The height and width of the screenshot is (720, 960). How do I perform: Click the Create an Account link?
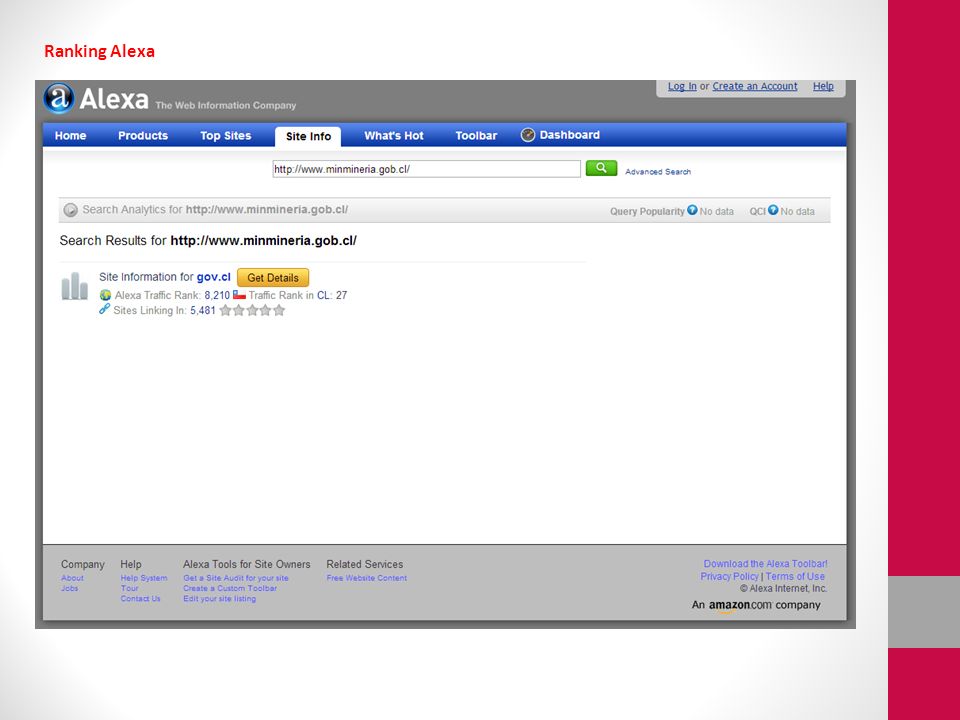click(x=755, y=86)
